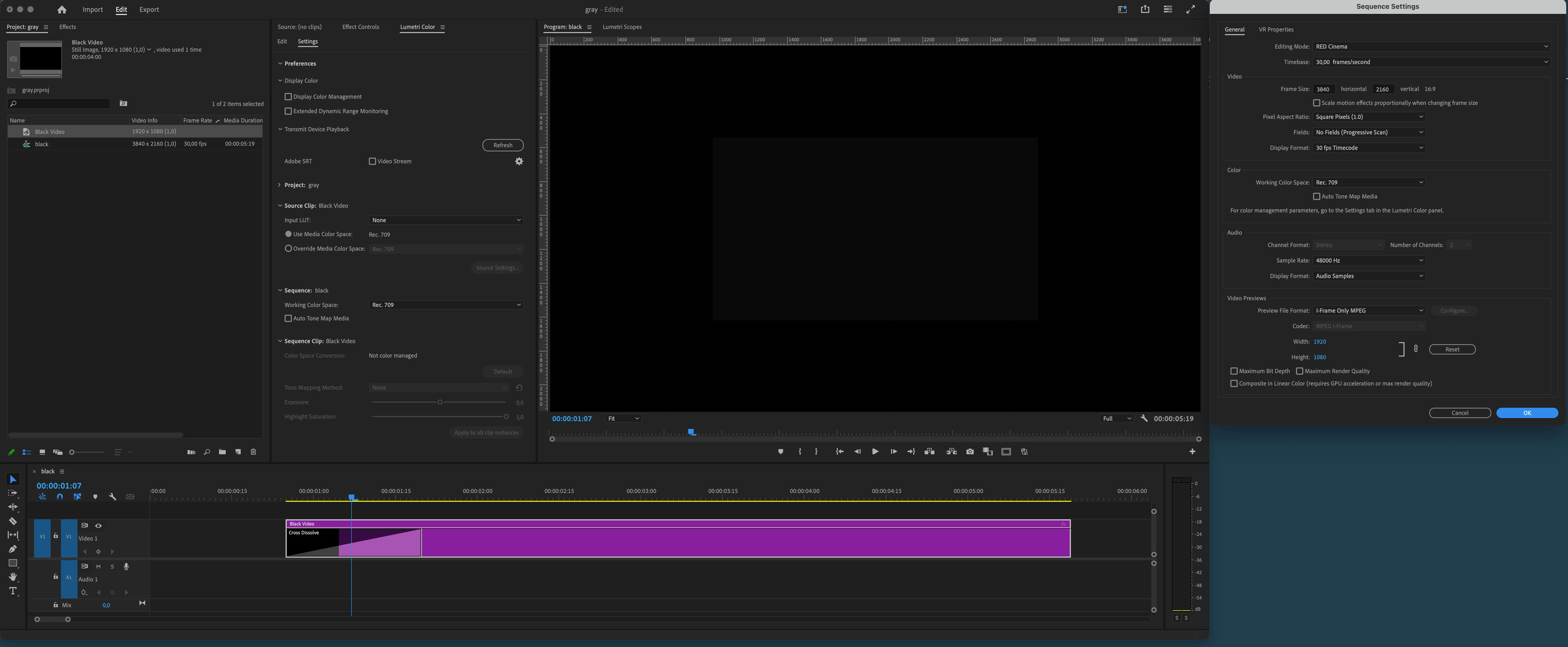
Task: Select the Razor tool in timeline toolbar
Action: pos(13,521)
